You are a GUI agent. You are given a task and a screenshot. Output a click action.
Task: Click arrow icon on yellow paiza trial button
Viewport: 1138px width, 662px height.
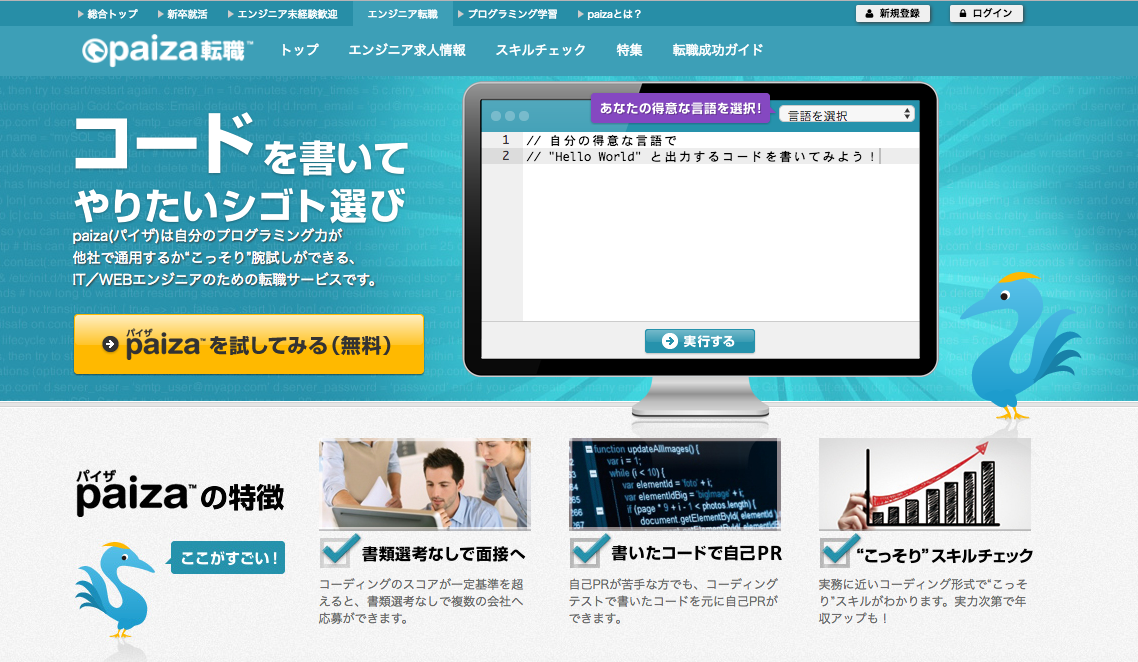(110, 344)
